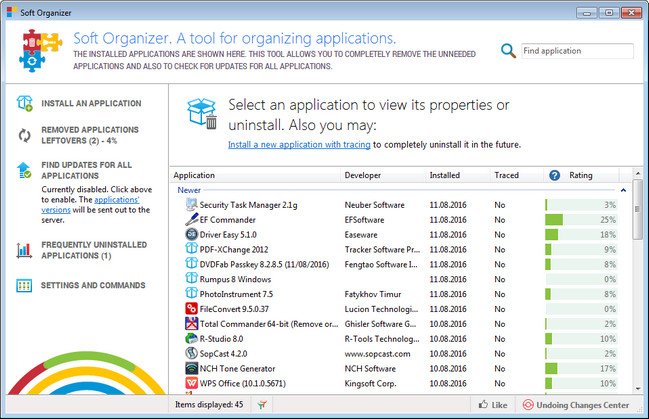The height and width of the screenshot is (419, 649).
Task: Click EF Commander's 25% rating bar
Action: pyautogui.click(x=581, y=220)
